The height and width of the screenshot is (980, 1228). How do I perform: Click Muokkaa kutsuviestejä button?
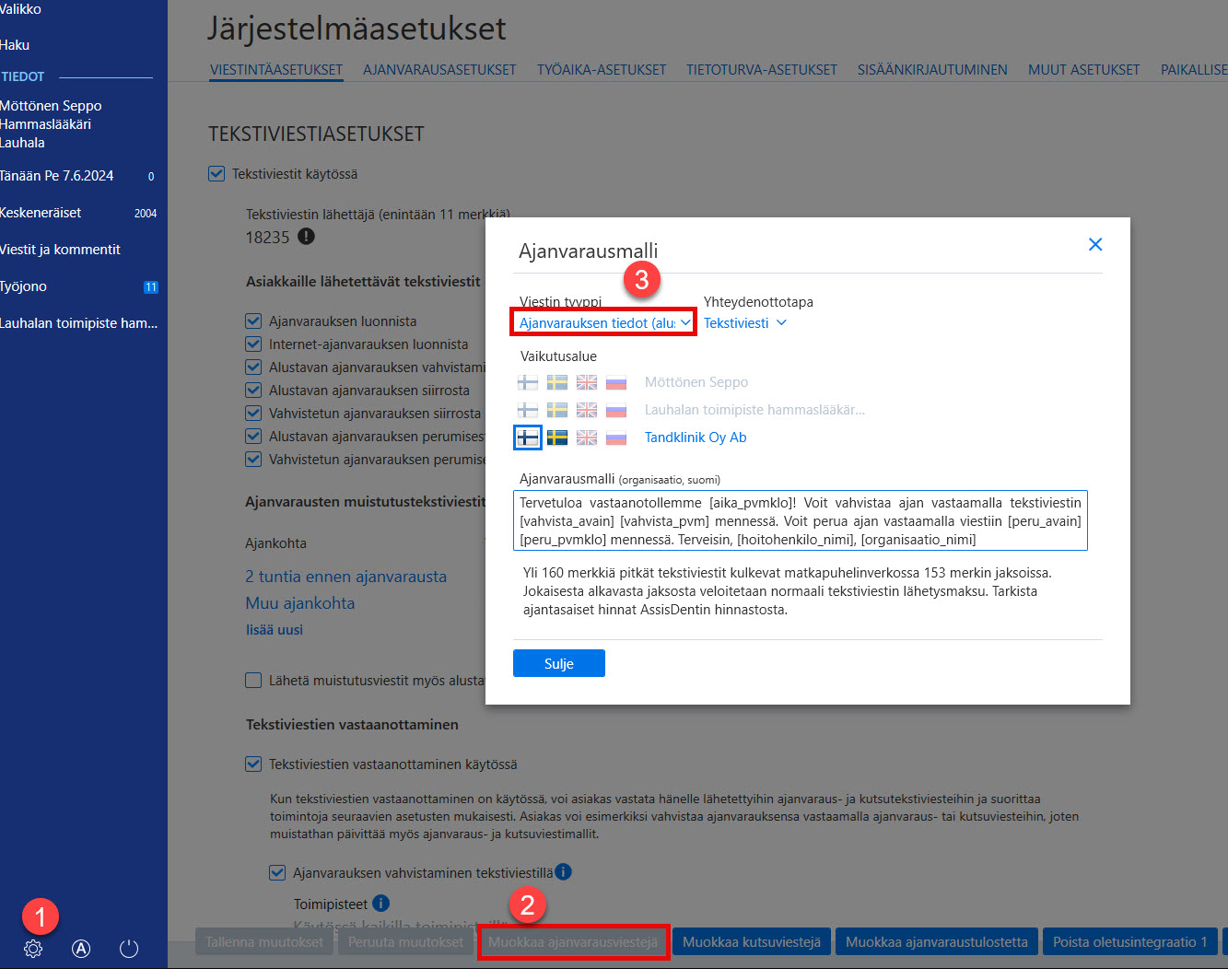(752, 941)
